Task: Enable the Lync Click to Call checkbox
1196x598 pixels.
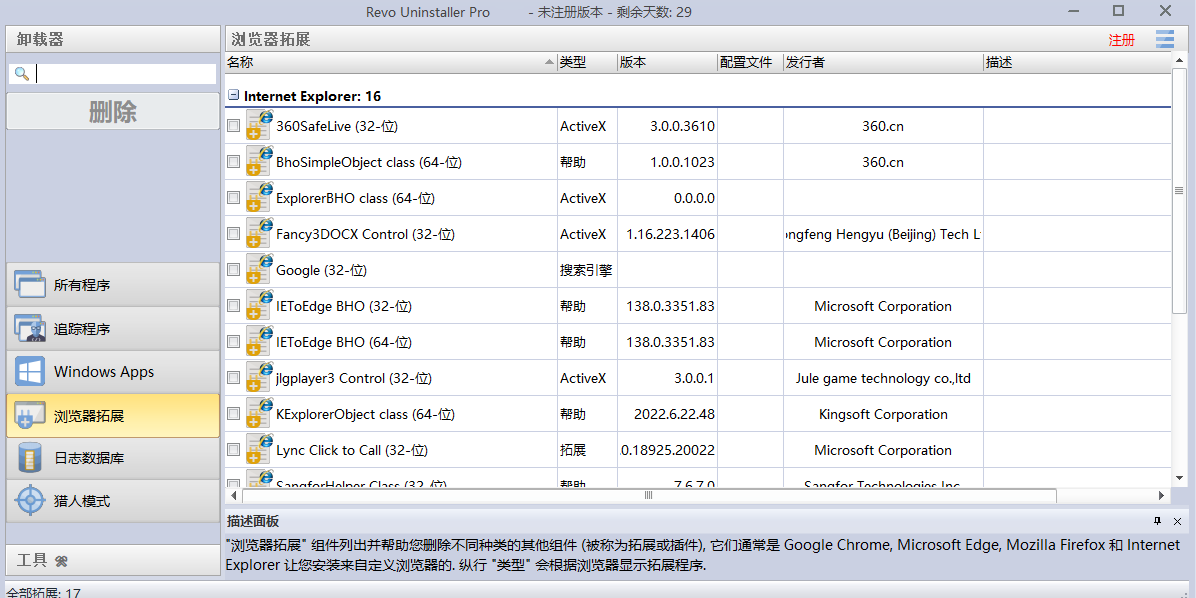Action: [x=233, y=450]
